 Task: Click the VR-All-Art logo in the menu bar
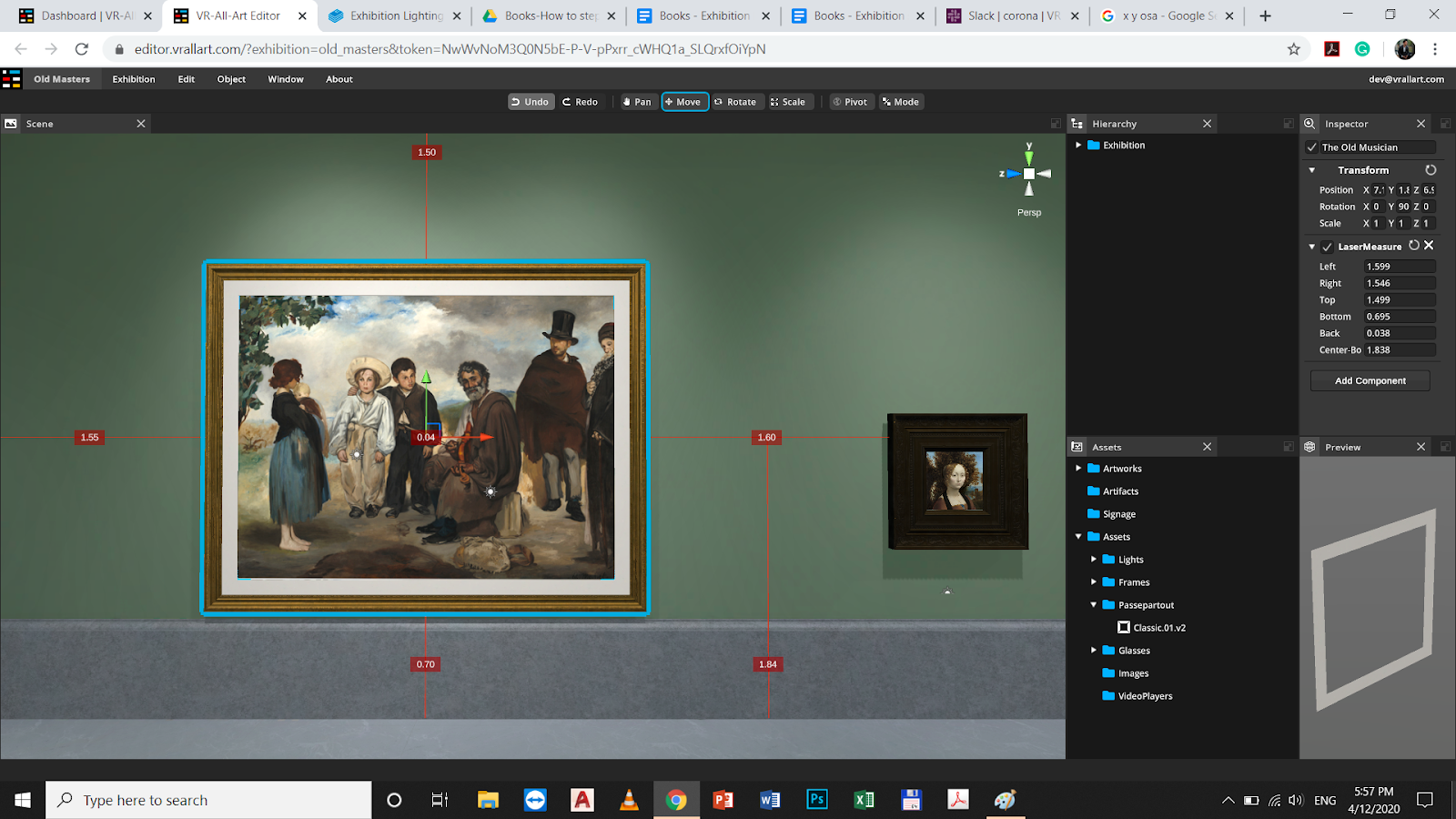point(12,79)
